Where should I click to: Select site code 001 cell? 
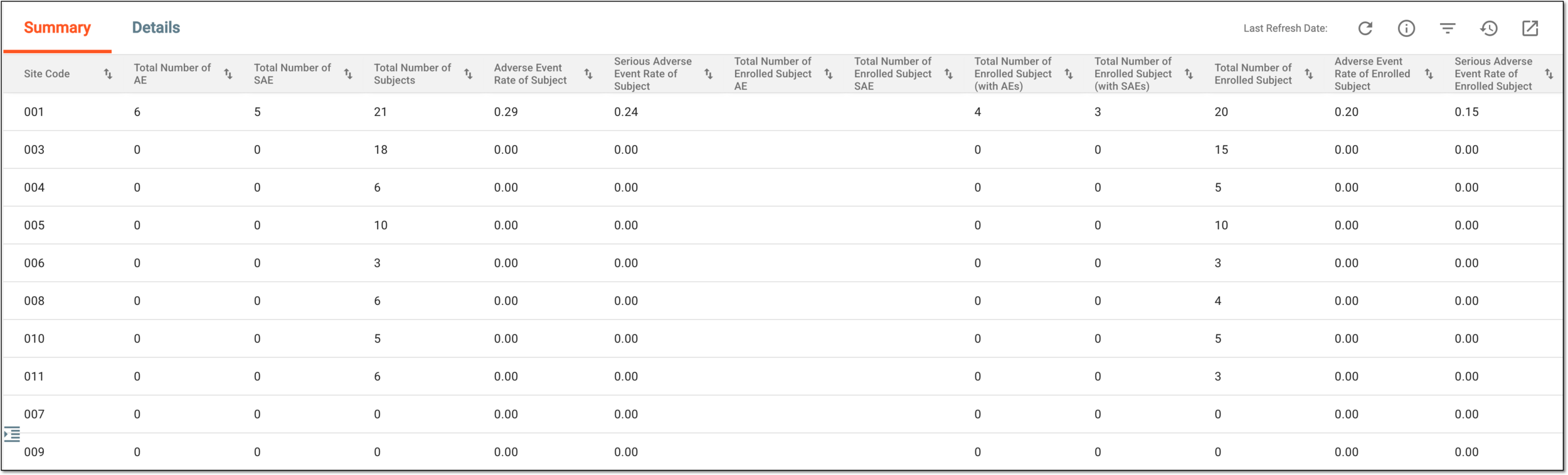click(34, 112)
